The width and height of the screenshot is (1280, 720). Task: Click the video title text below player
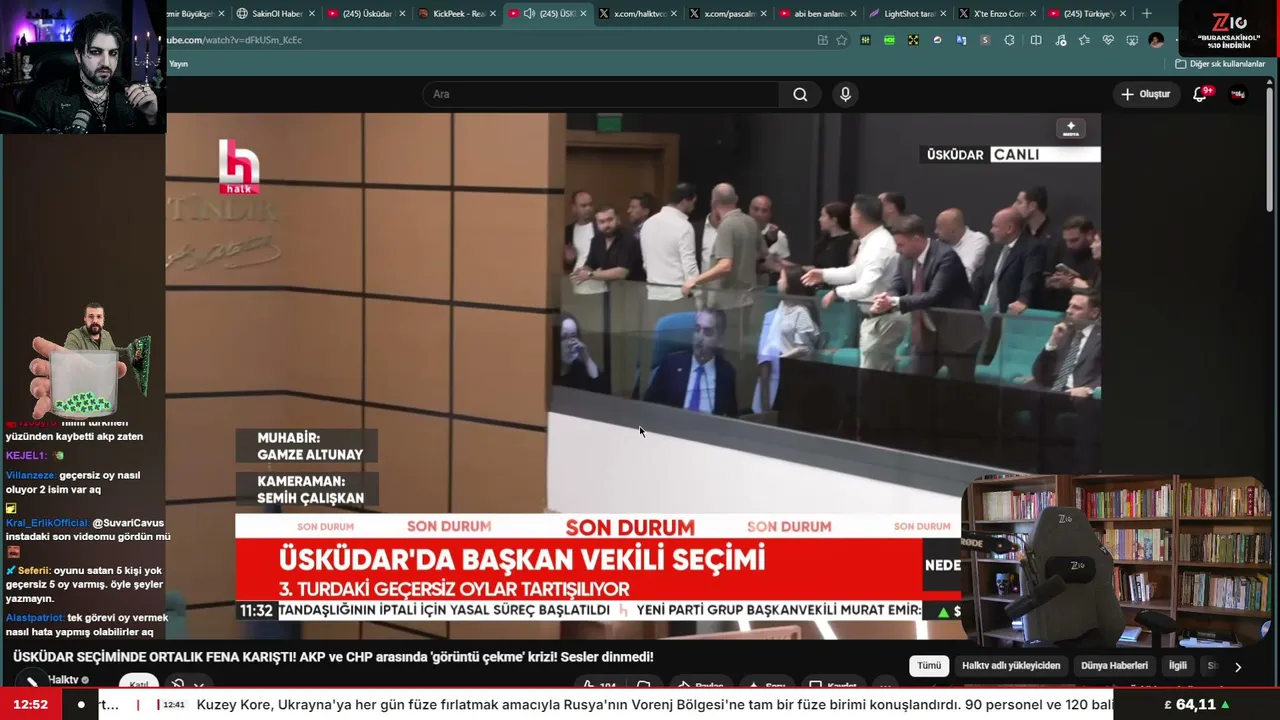(333, 657)
